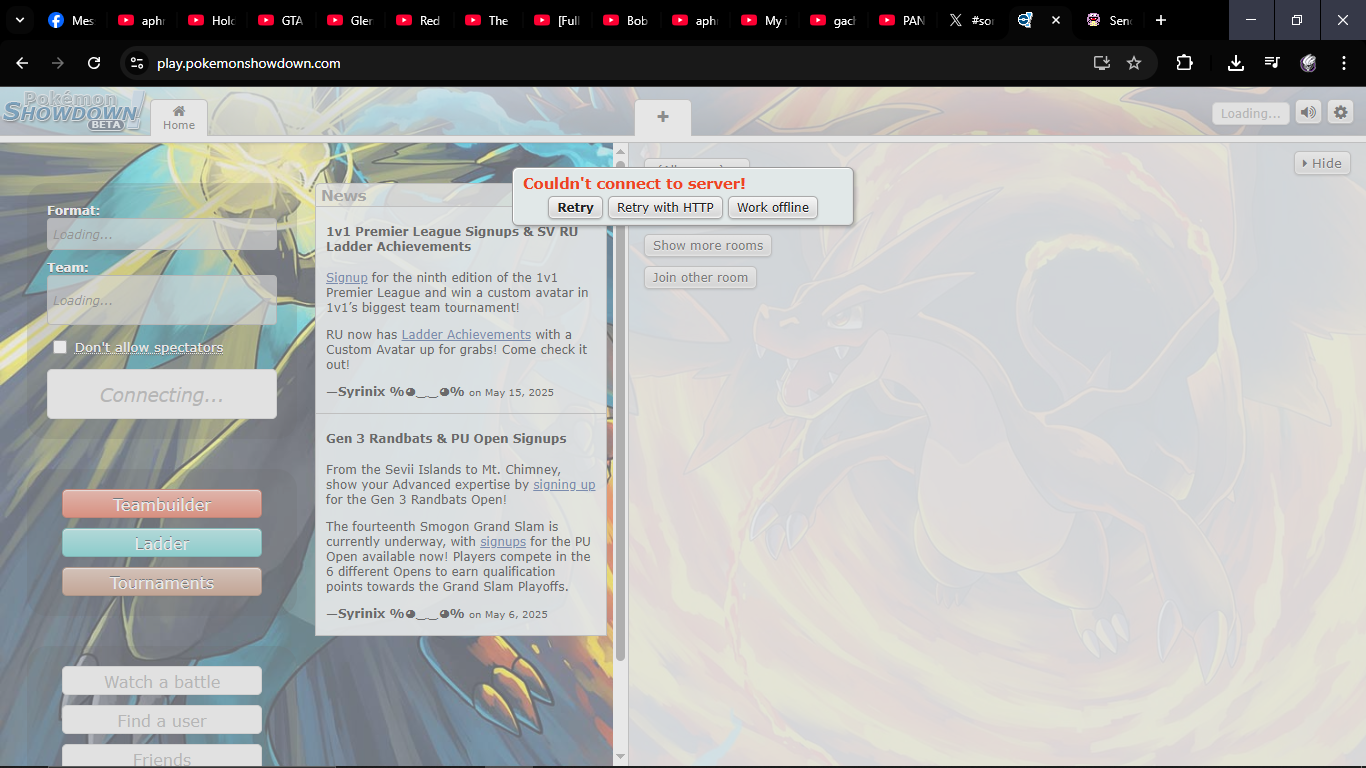Image resolution: width=1366 pixels, height=768 pixels.
Task: Hide the rooms panel
Action: click(x=1322, y=163)
